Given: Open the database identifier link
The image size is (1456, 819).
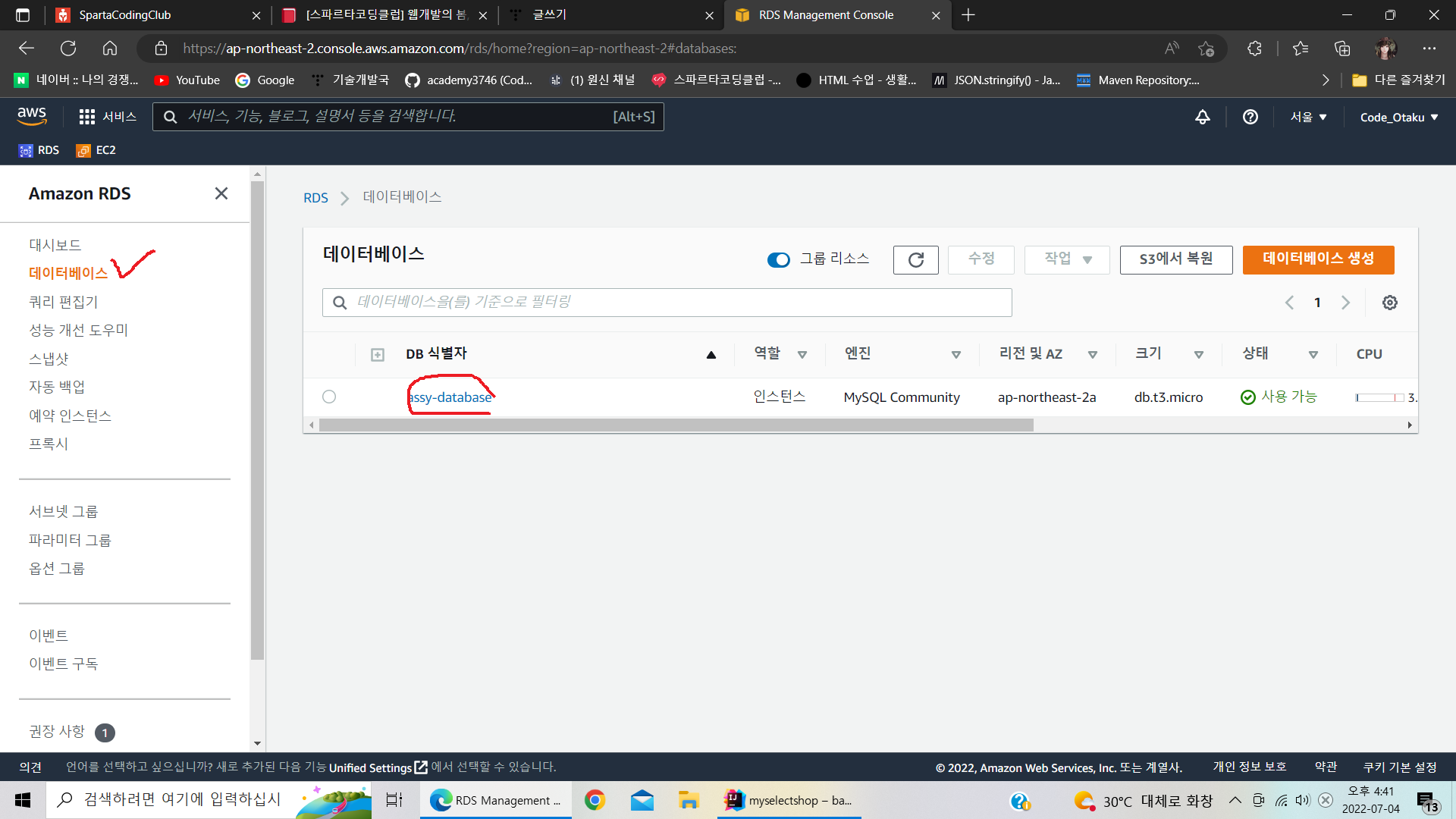Looking at the screenshot, I should [x=450, y=397].
